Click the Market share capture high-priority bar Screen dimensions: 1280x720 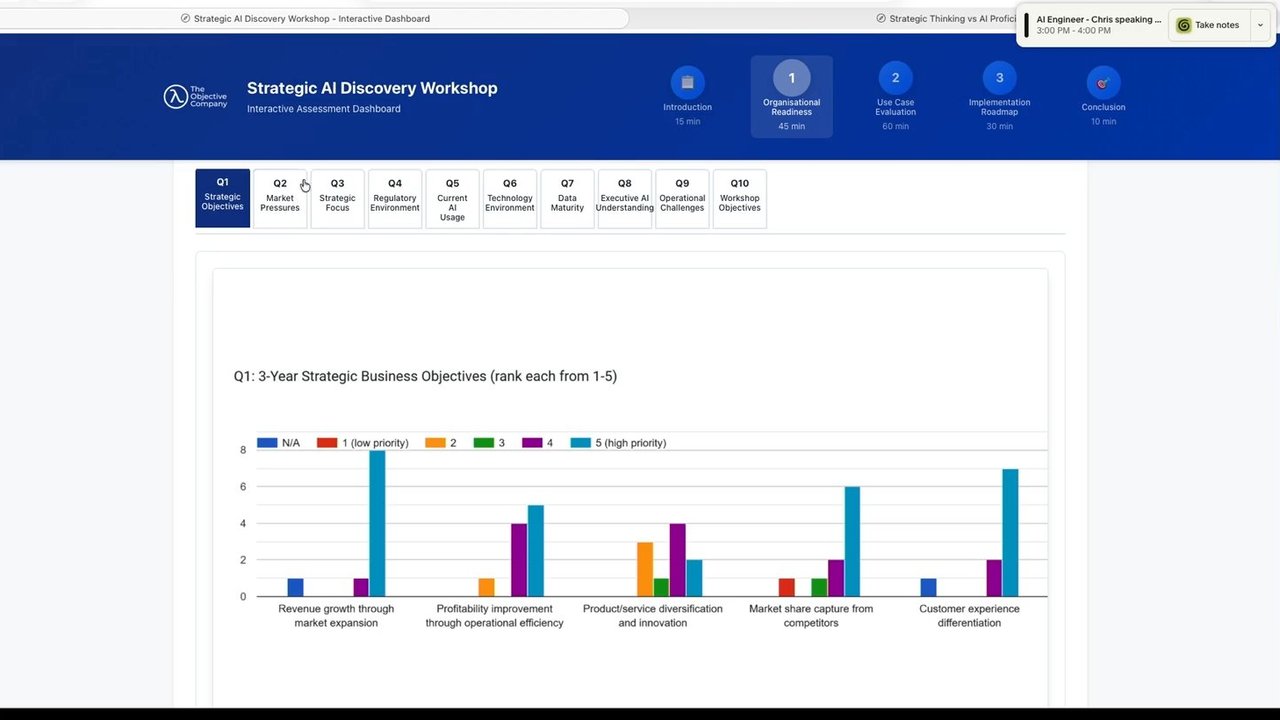pos(852,541)
